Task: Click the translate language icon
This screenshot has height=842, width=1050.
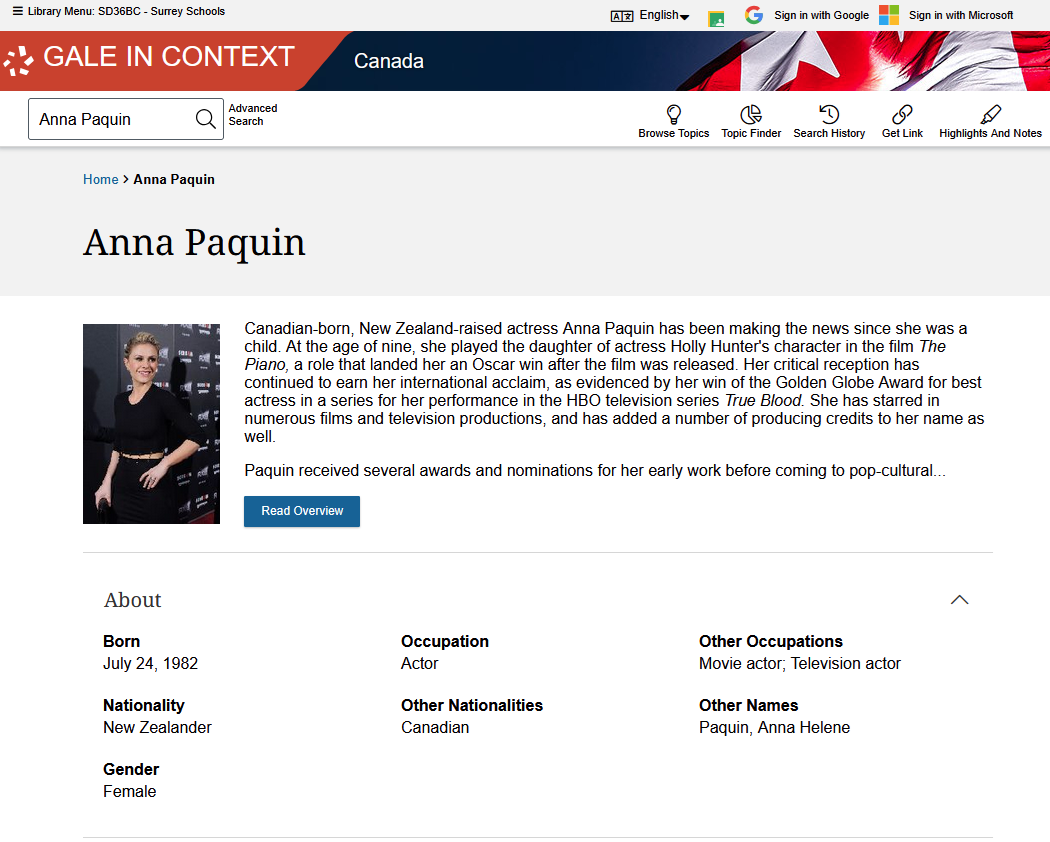Action: [622, 16]
